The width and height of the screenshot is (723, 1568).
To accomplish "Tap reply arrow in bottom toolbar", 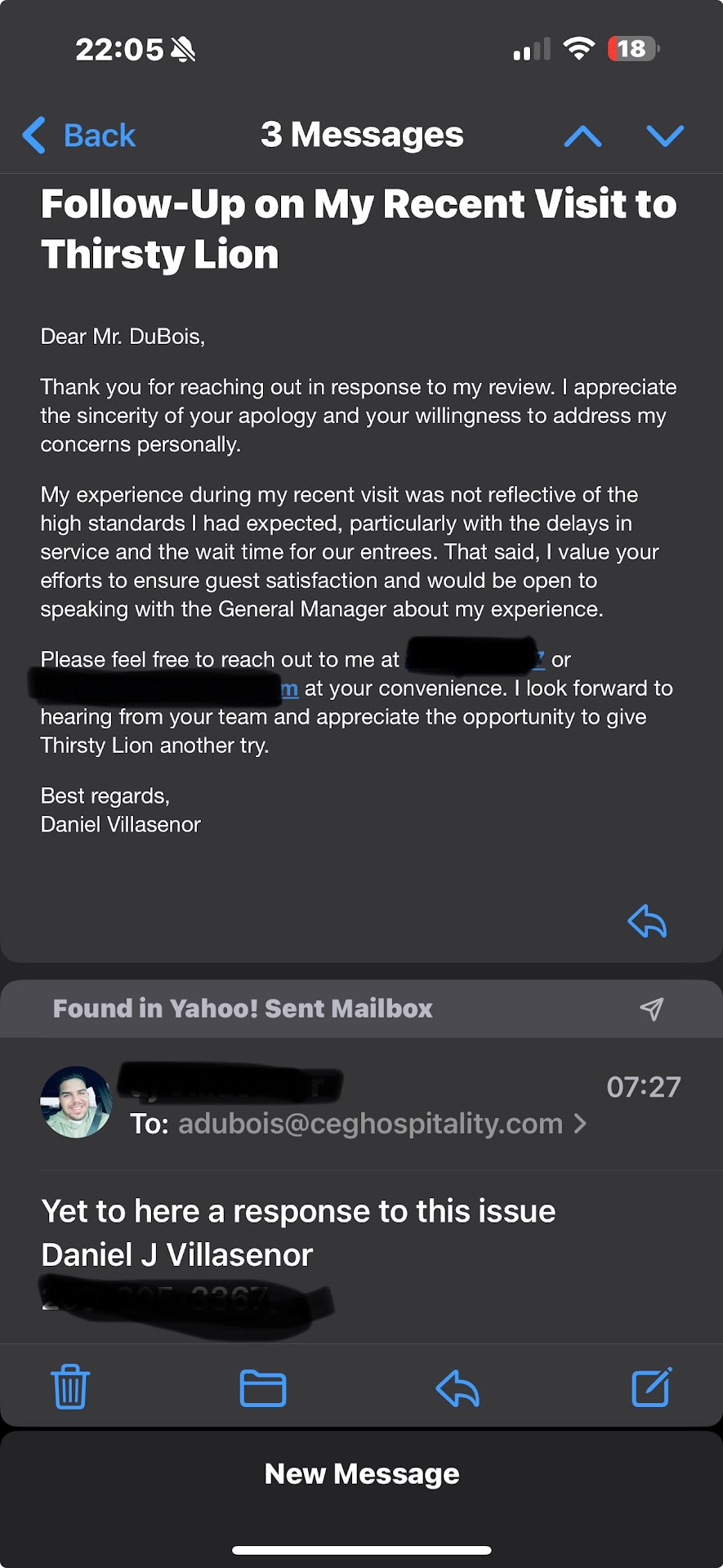I will point(457,1388).
